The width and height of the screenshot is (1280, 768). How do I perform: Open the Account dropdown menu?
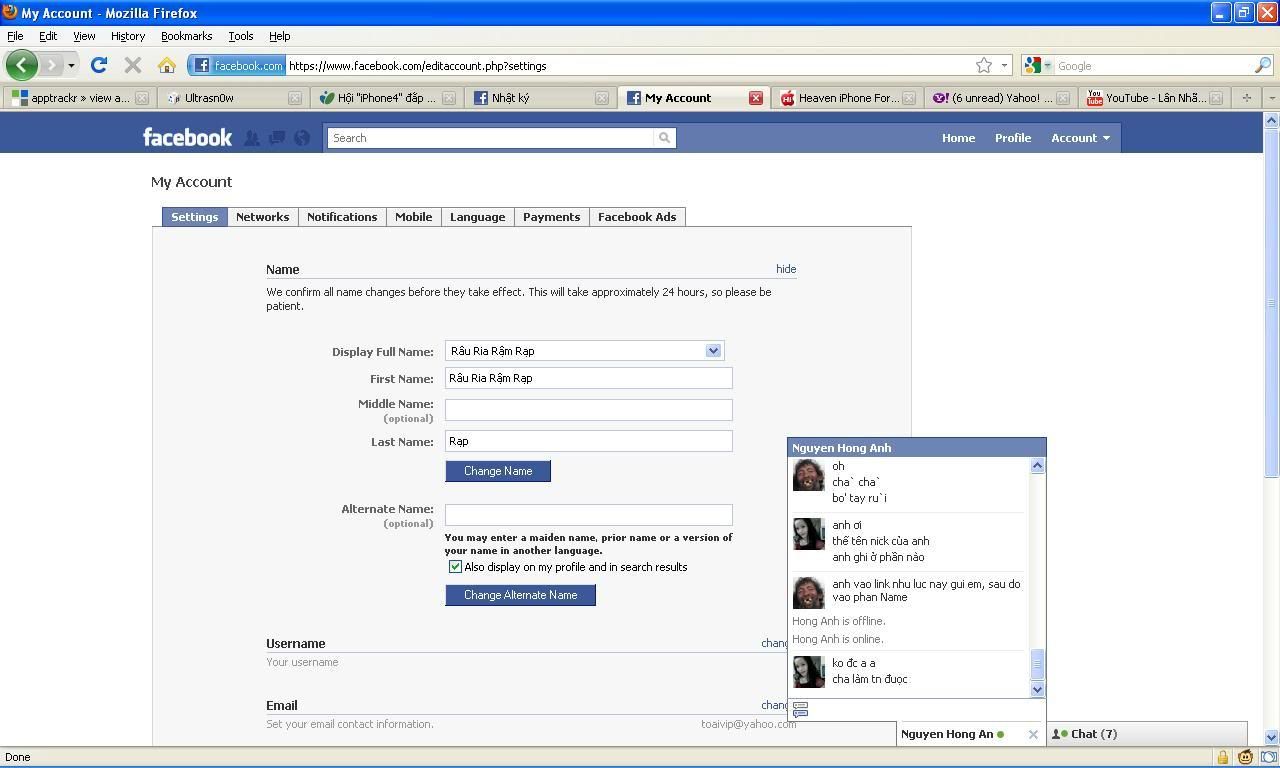pos(1080,138)
